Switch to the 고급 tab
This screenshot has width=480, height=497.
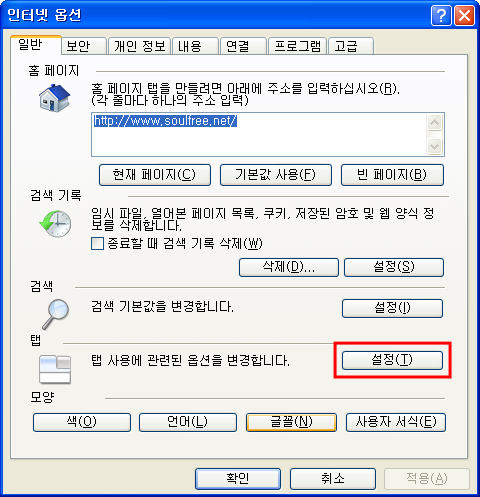pyautogui.click(x=351, y=46)
